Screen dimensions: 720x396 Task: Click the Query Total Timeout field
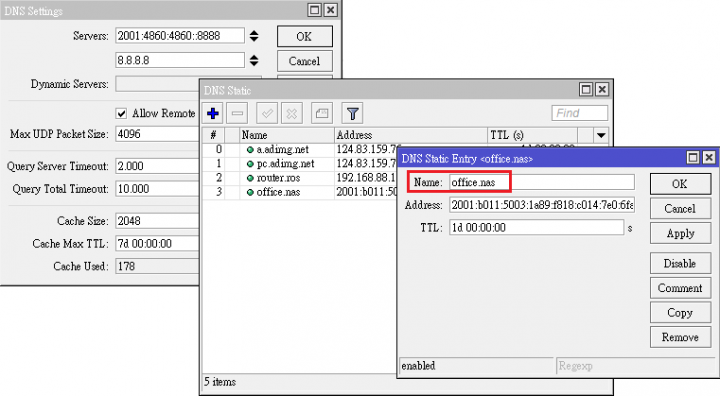click(x=157, y=189)
